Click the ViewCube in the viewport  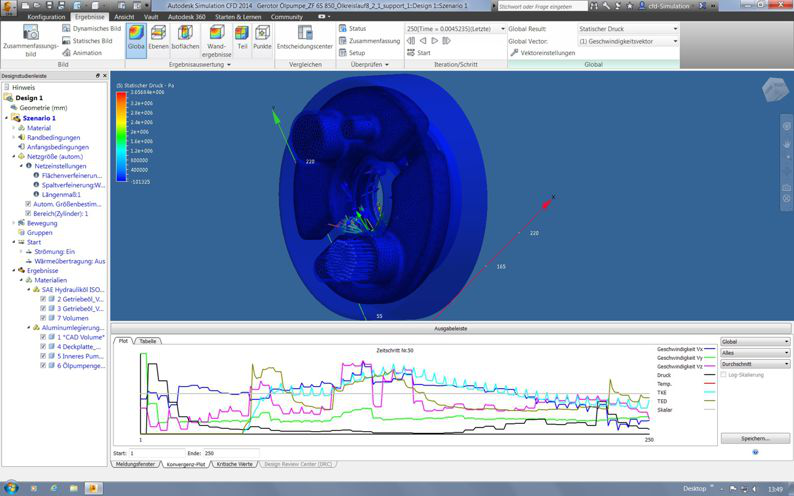tap(775, 90)
